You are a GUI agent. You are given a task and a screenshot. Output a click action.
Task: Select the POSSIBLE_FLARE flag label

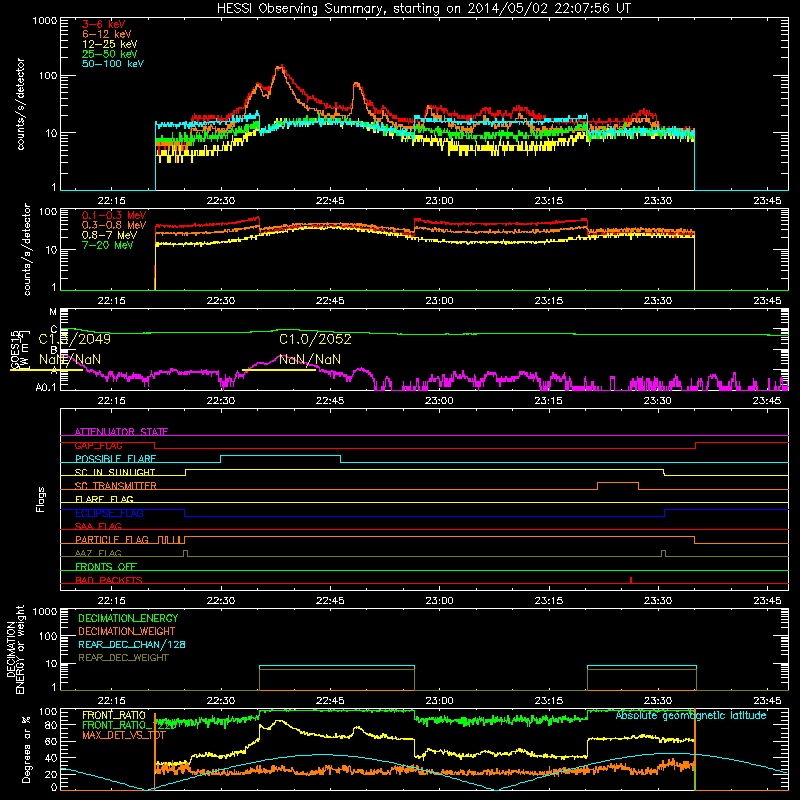pyautogui.click(x=115, y=459)
